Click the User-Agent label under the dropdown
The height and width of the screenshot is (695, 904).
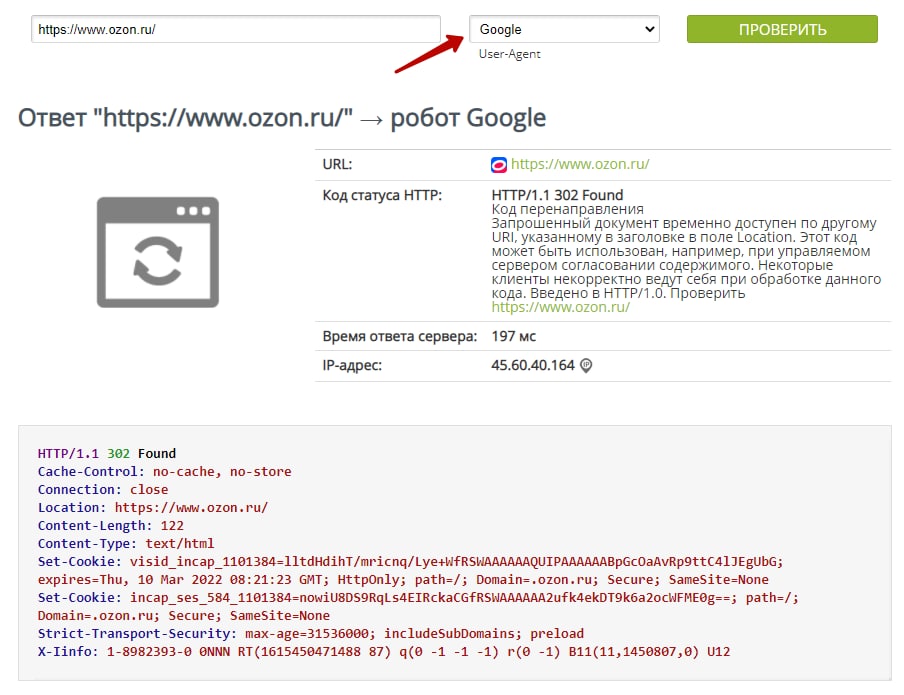pos(510,54)
